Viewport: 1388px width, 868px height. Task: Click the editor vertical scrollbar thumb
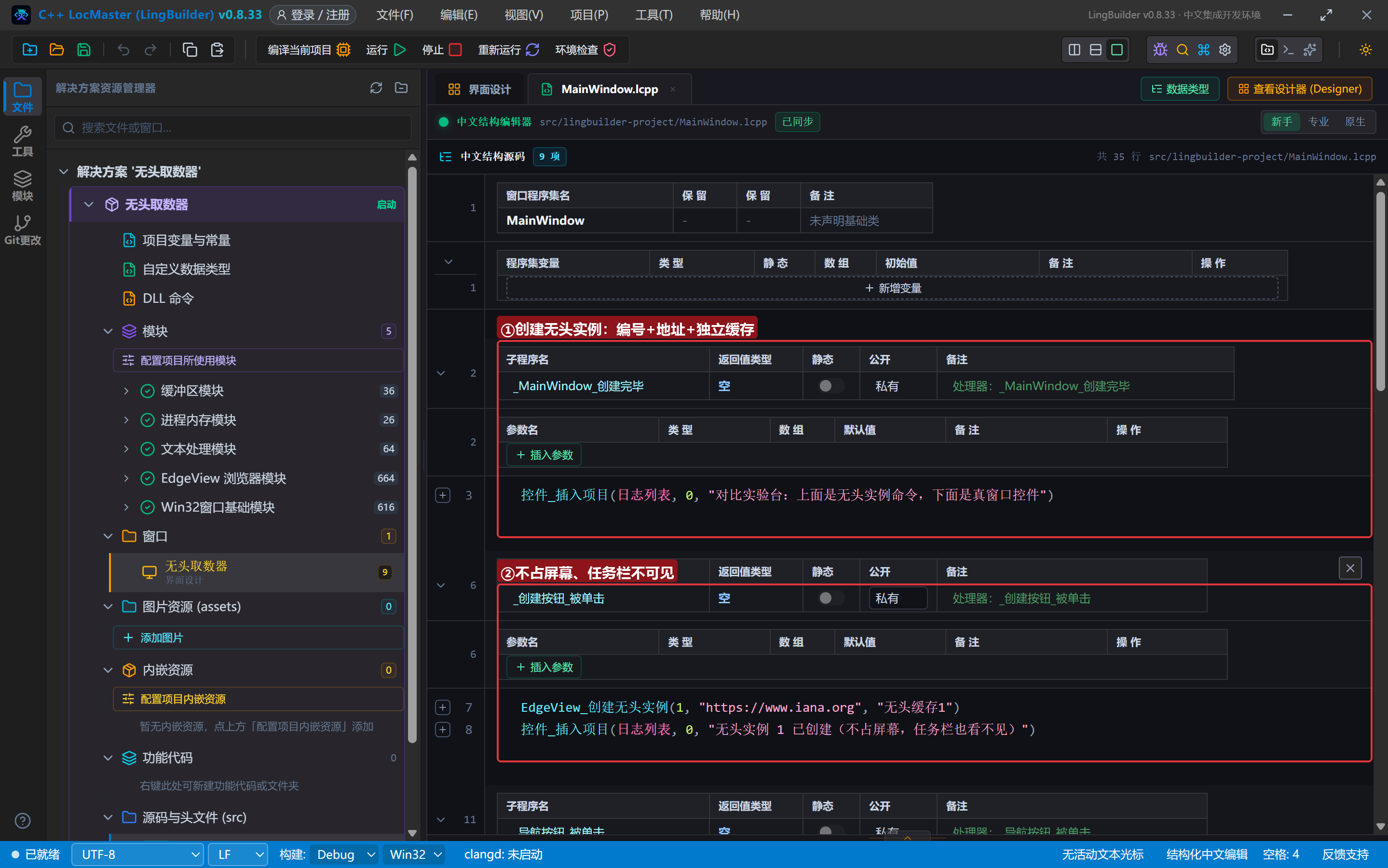pos(1381,291)
